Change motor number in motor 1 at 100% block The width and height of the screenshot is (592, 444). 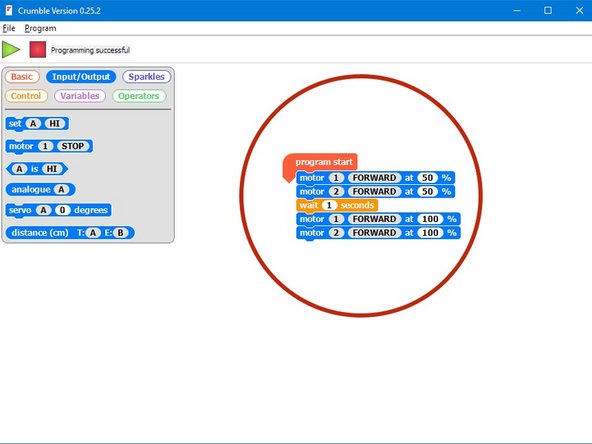click(x=336, y=219)
